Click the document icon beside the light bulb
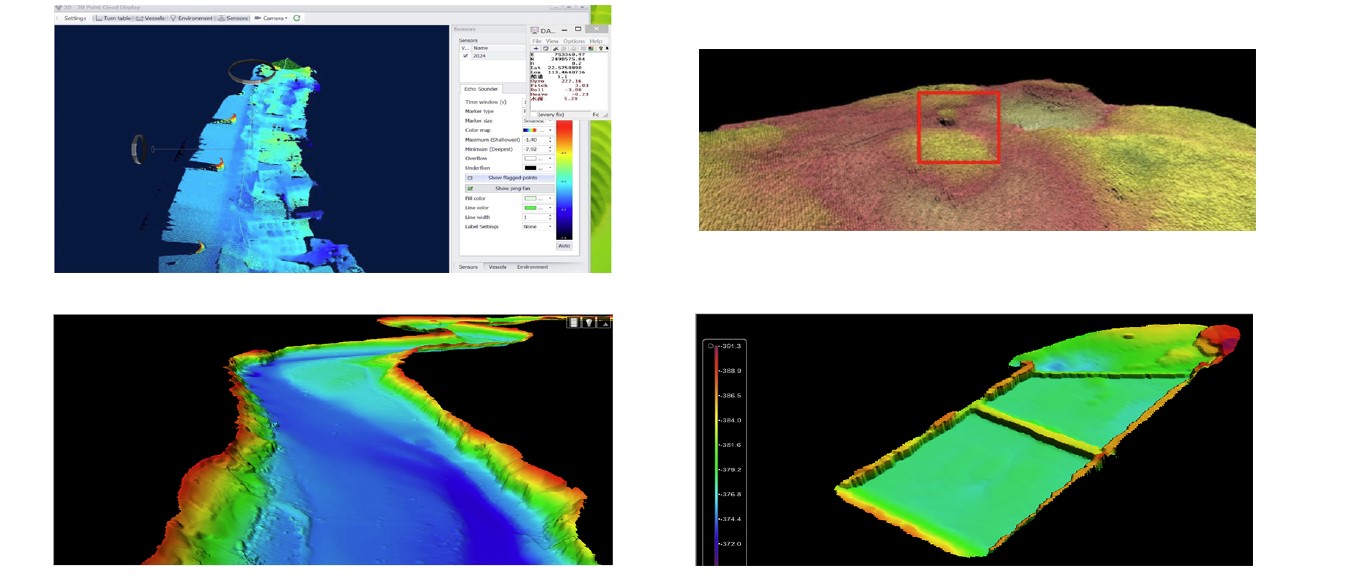1348x583 pixels. (x=574, y=322)
